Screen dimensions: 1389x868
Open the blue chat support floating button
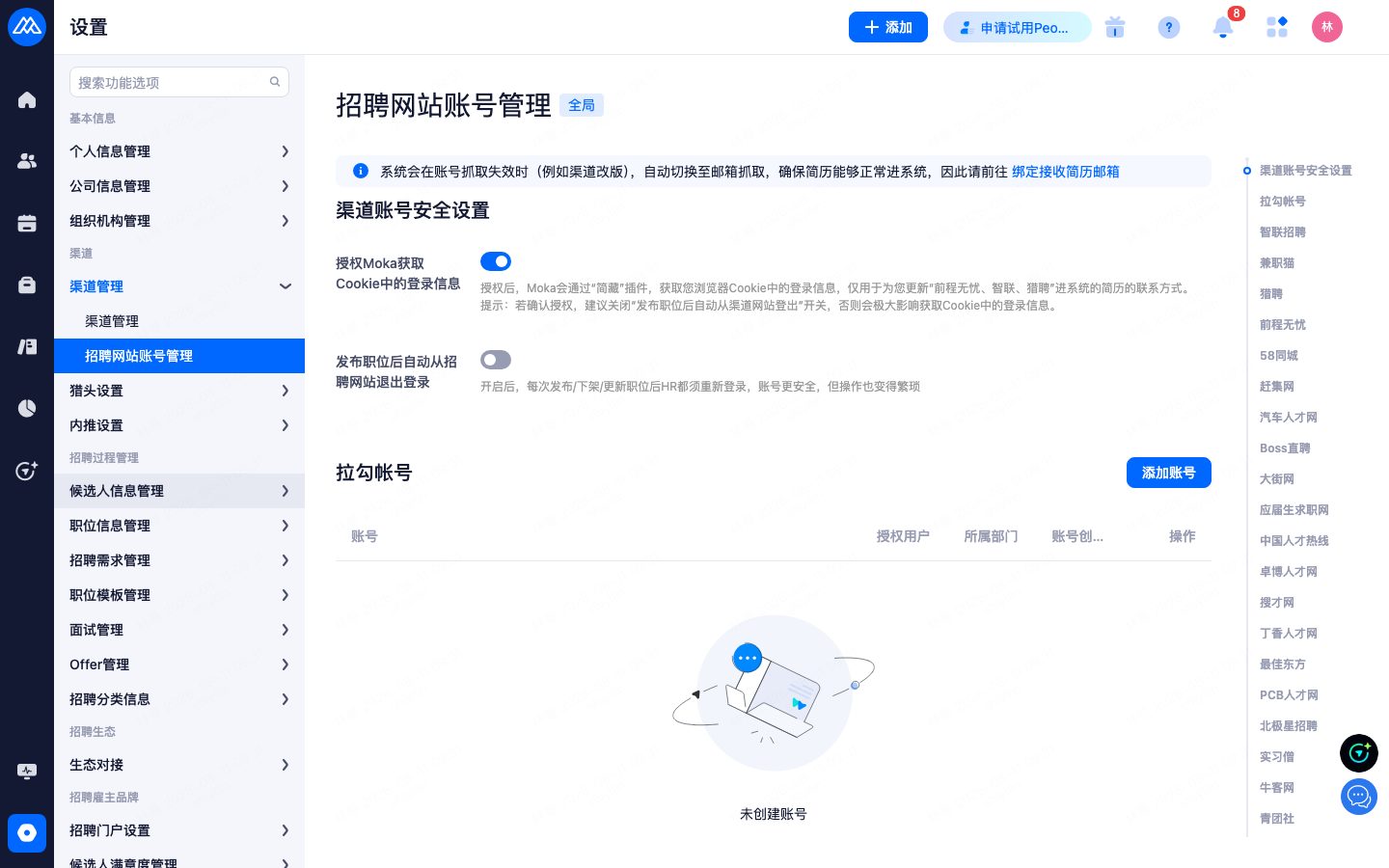point(1359,797)
